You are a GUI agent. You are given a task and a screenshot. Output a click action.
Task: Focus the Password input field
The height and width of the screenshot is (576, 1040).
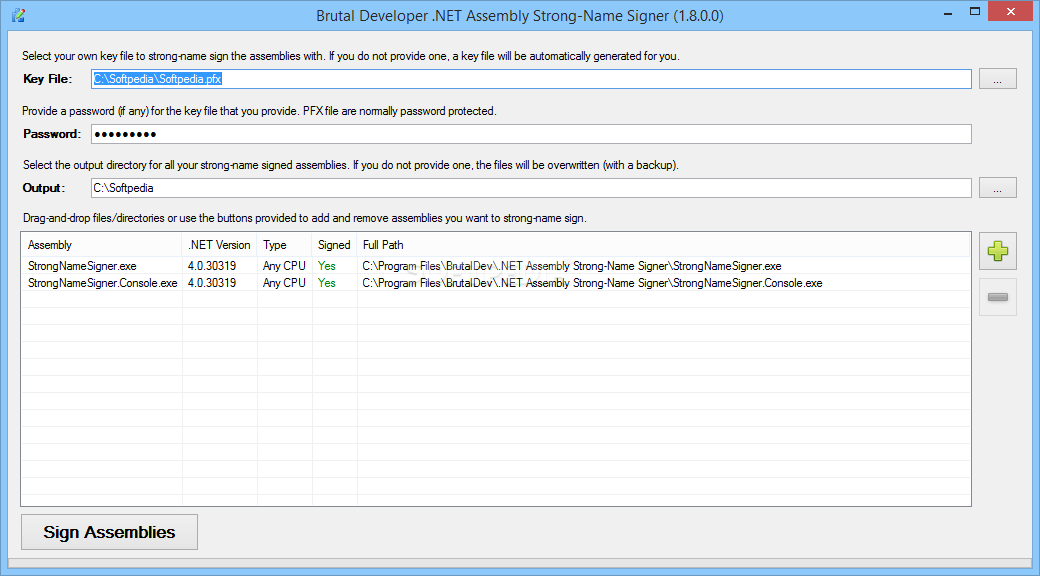point(531,134)
